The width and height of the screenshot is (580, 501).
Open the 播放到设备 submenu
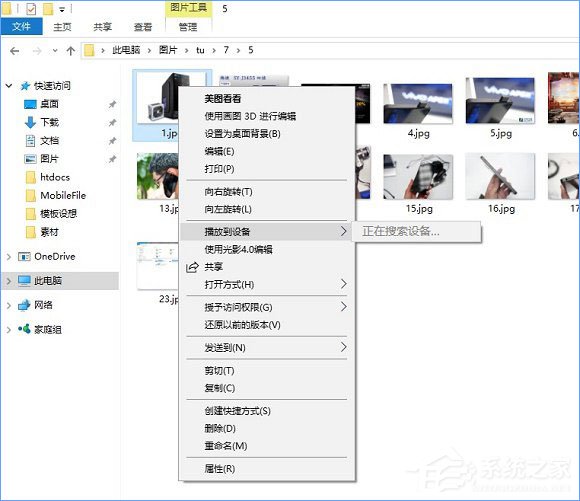coord(267,232)
